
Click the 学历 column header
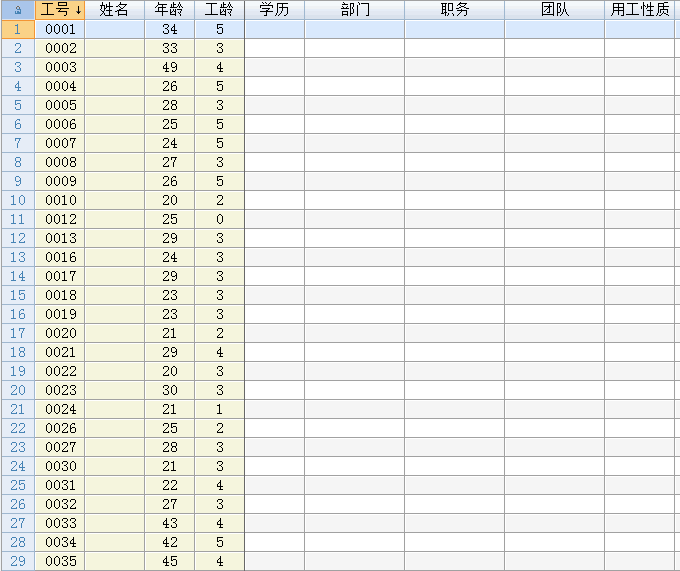275,10
